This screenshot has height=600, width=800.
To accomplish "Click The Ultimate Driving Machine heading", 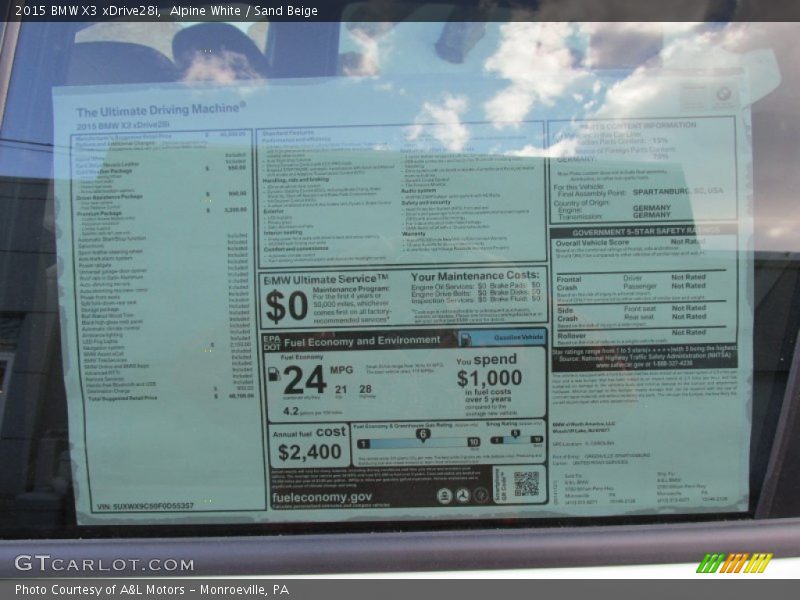I will 160,110.
